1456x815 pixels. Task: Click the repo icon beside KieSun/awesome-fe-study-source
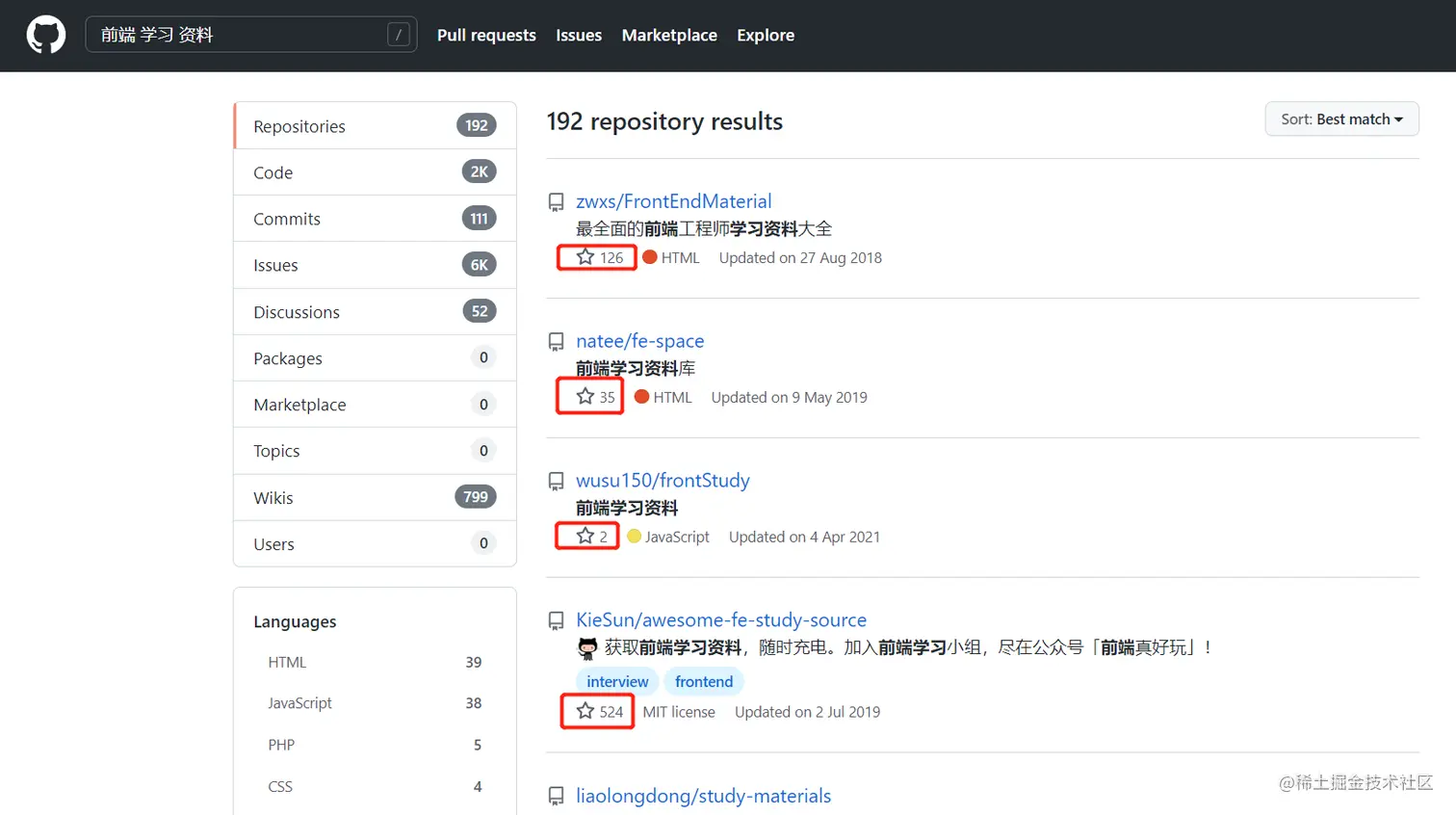click(557, 621)
